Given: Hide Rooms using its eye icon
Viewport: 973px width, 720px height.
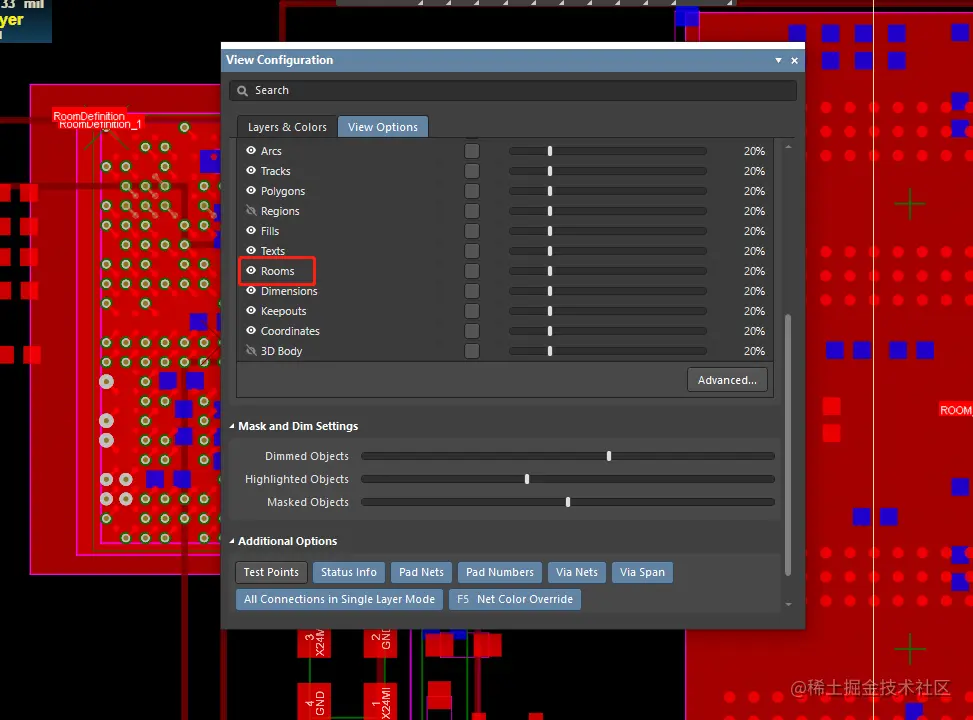Looking at the screenshot, I should click(251, 271).
